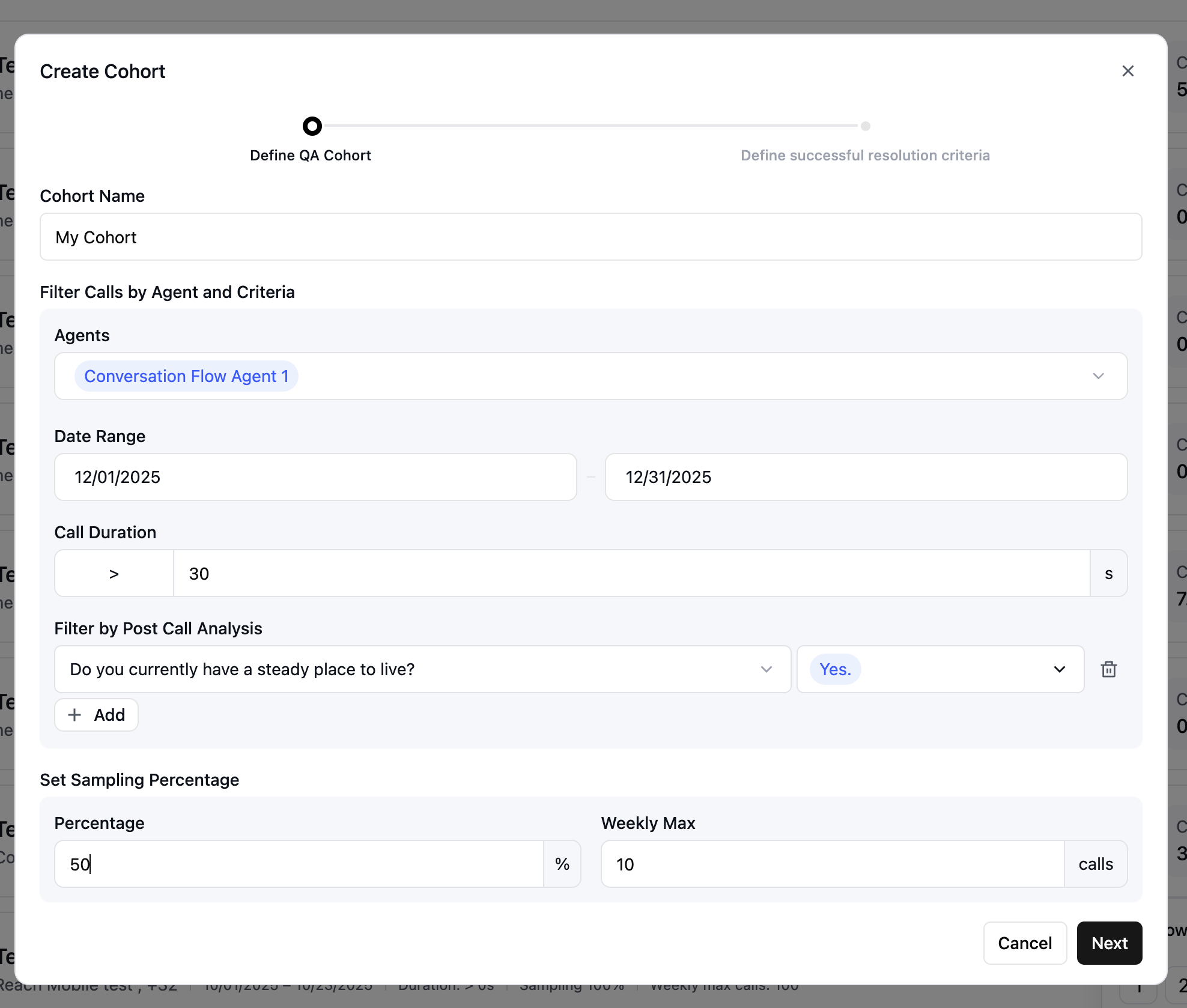Screen dimensions: 1187x1008
Task: Click the end date 12/31/2025 field
Action: tap(865, 477)
